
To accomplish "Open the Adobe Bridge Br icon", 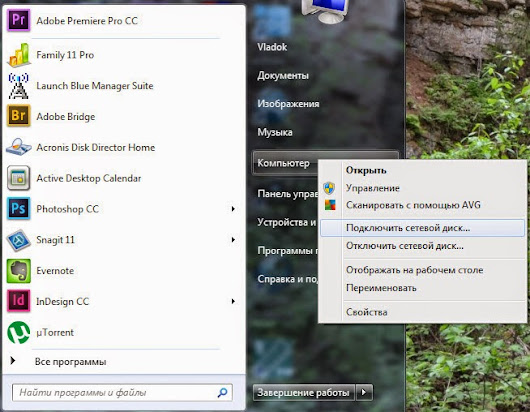I will click(x=19, y=116).
